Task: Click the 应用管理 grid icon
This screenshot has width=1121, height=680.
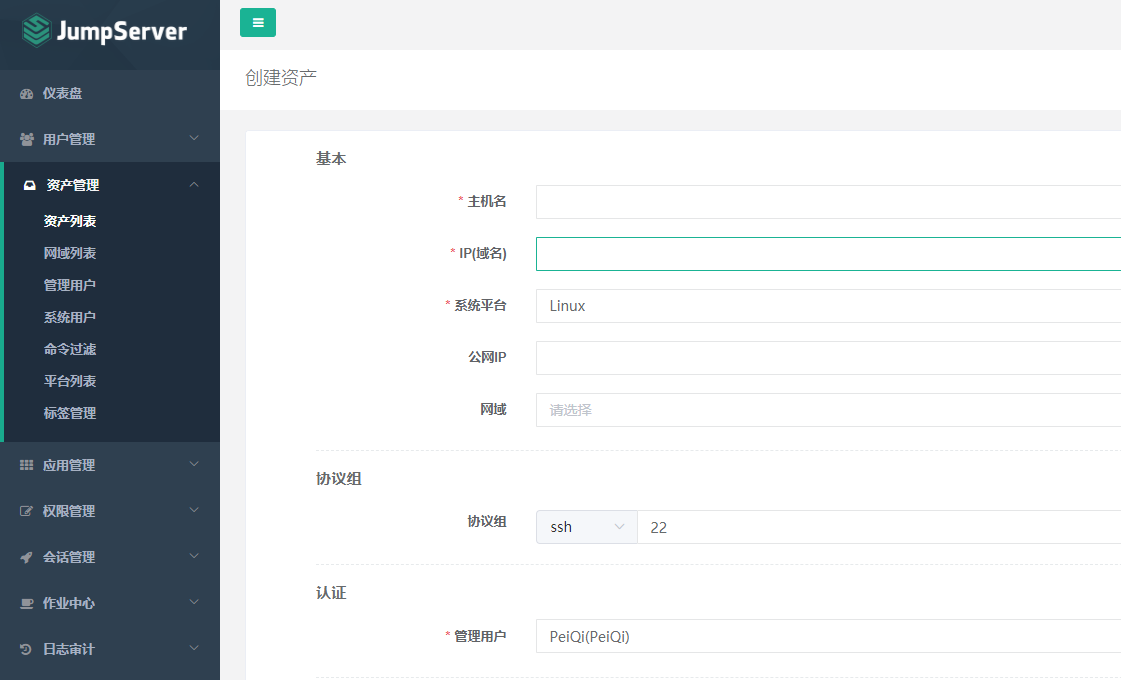Action: [27, 466]
